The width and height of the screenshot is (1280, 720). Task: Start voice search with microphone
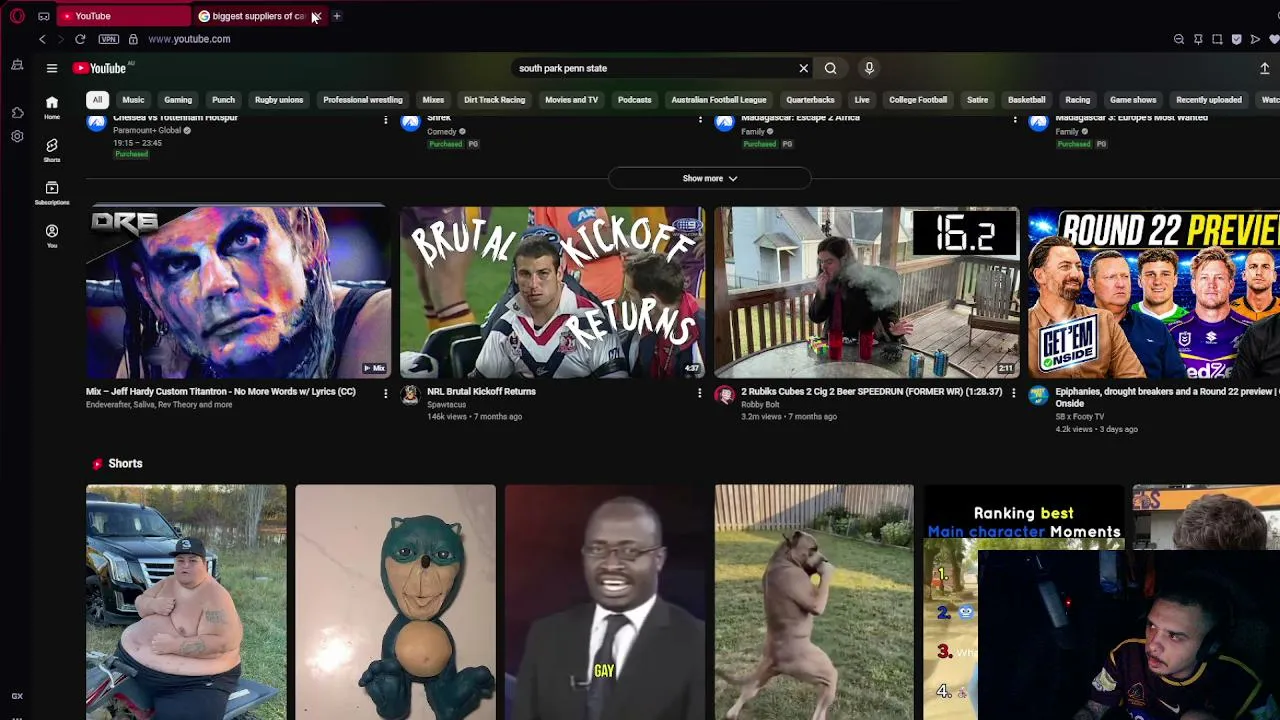[x=869, y=68]
